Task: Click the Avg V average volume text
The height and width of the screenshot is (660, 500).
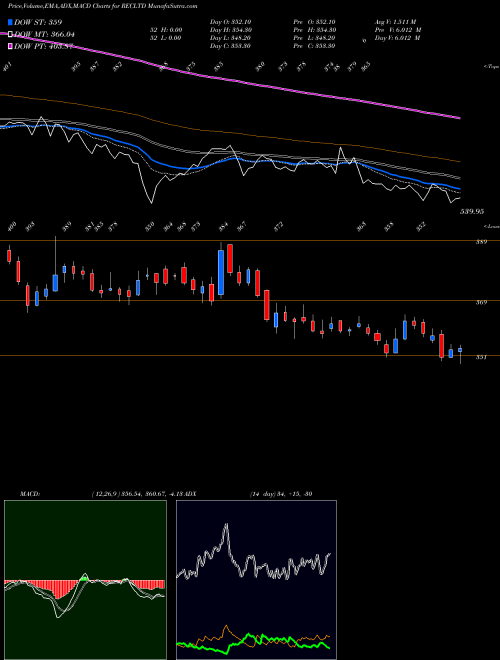Action: pyautogui.click(x=397, y=22)
